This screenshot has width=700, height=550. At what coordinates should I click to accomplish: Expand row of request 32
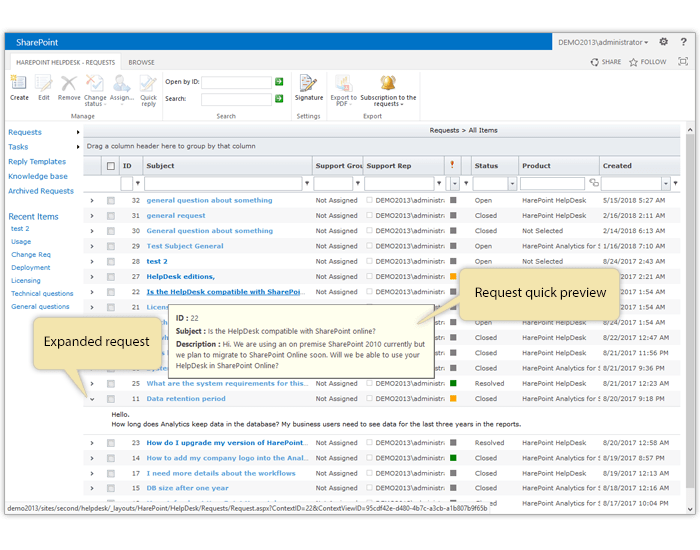click(x=92, y=201)
